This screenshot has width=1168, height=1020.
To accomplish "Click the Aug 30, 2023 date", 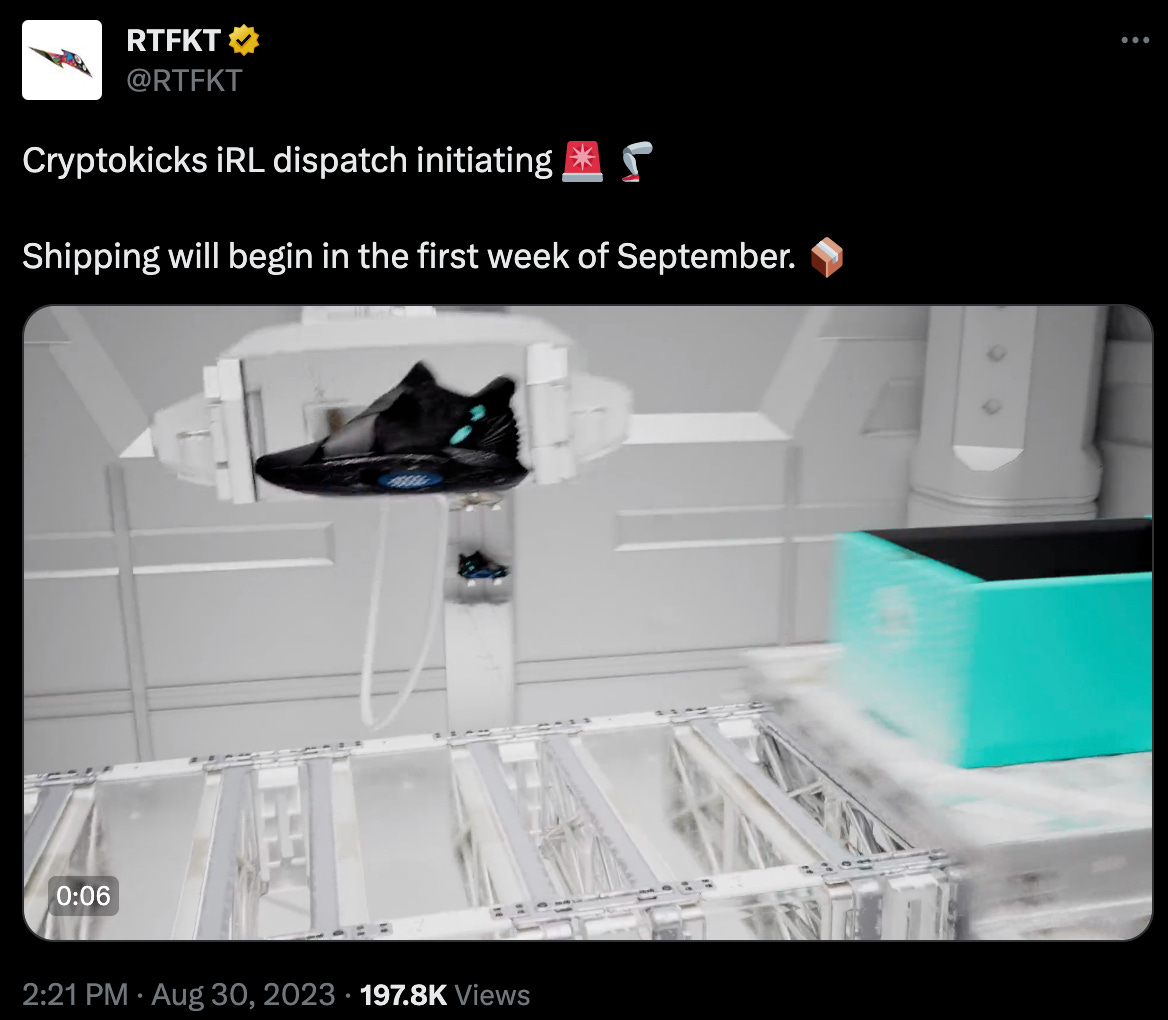I will (244, 995).
